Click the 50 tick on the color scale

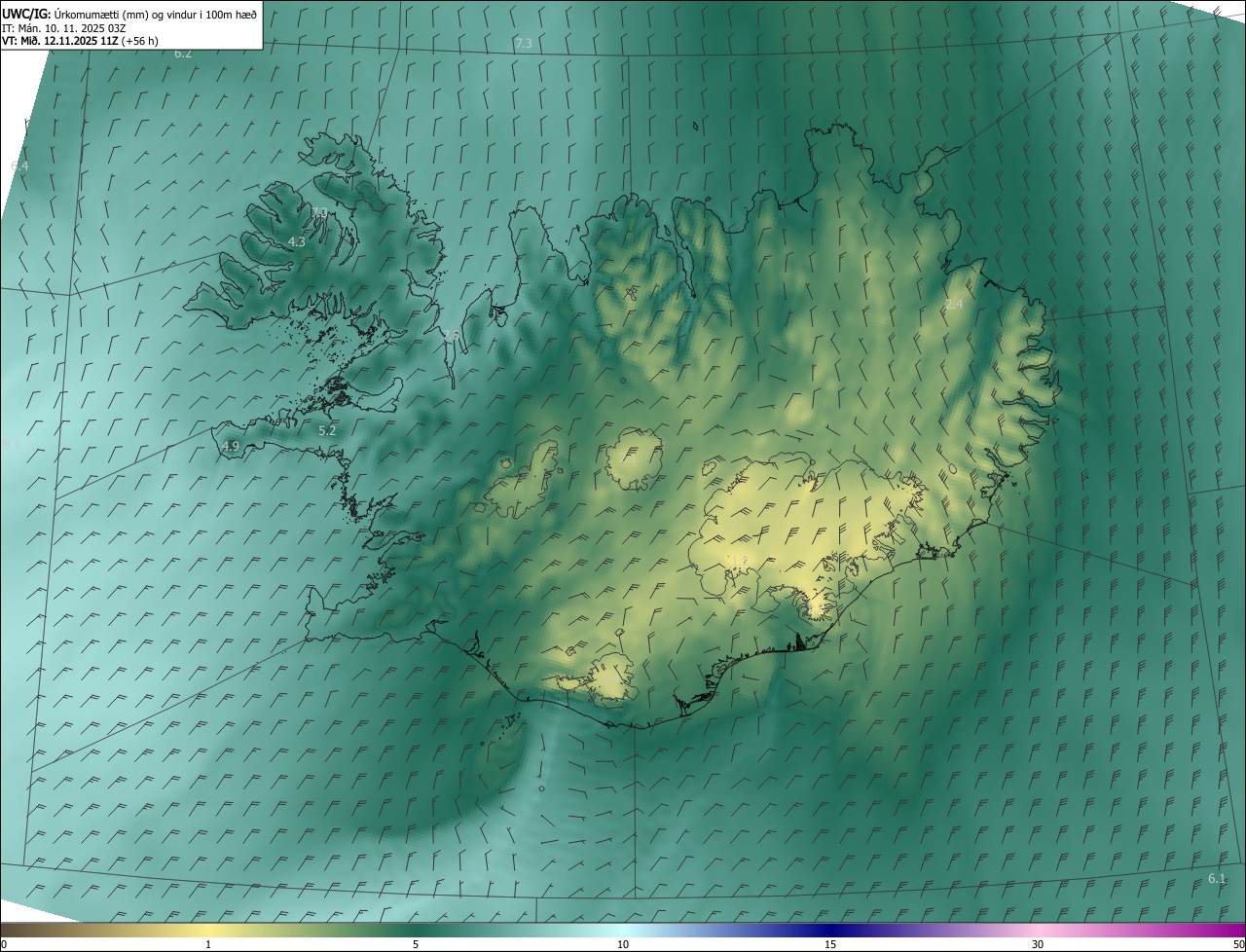tap(1238, 944)
